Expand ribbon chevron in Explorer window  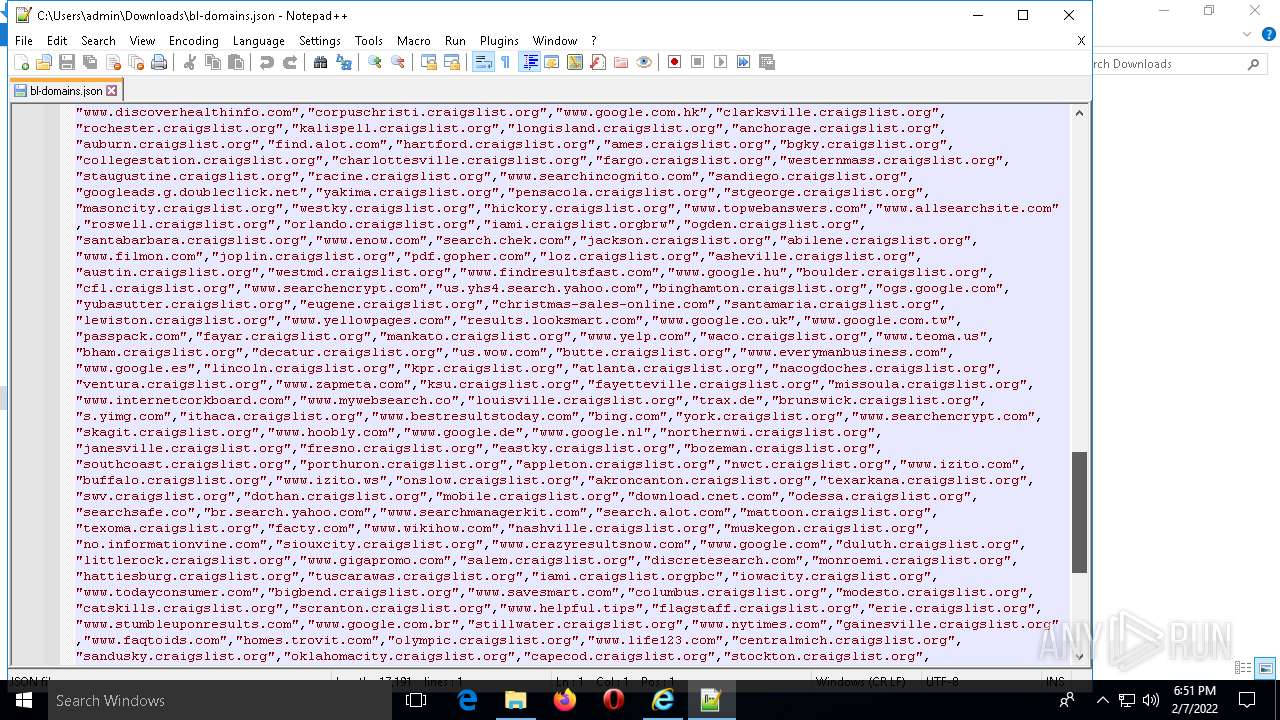(x=1246, y=33)
